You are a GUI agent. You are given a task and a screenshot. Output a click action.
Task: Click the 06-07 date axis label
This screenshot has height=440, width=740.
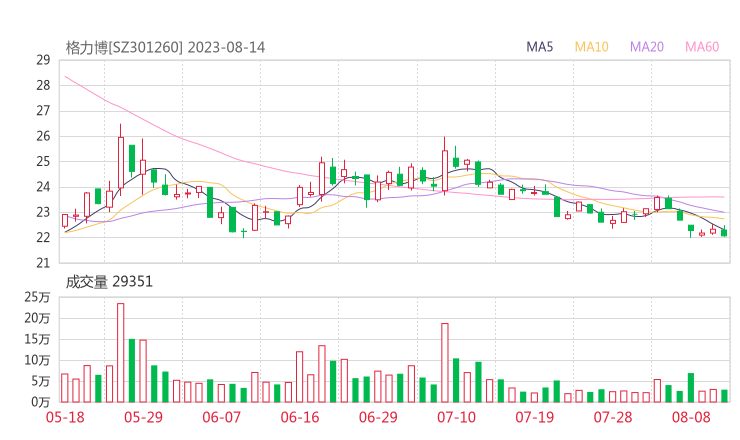(x=221, y=417)
